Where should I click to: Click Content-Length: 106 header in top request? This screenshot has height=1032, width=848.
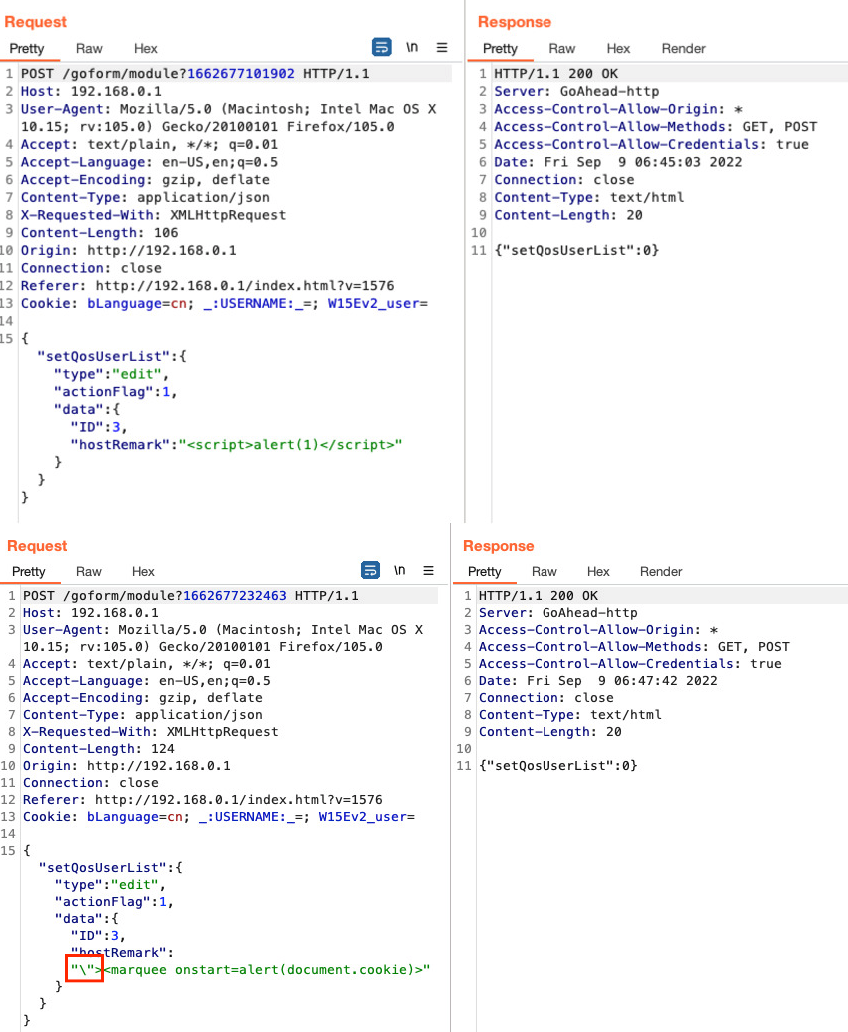[99, 232]
